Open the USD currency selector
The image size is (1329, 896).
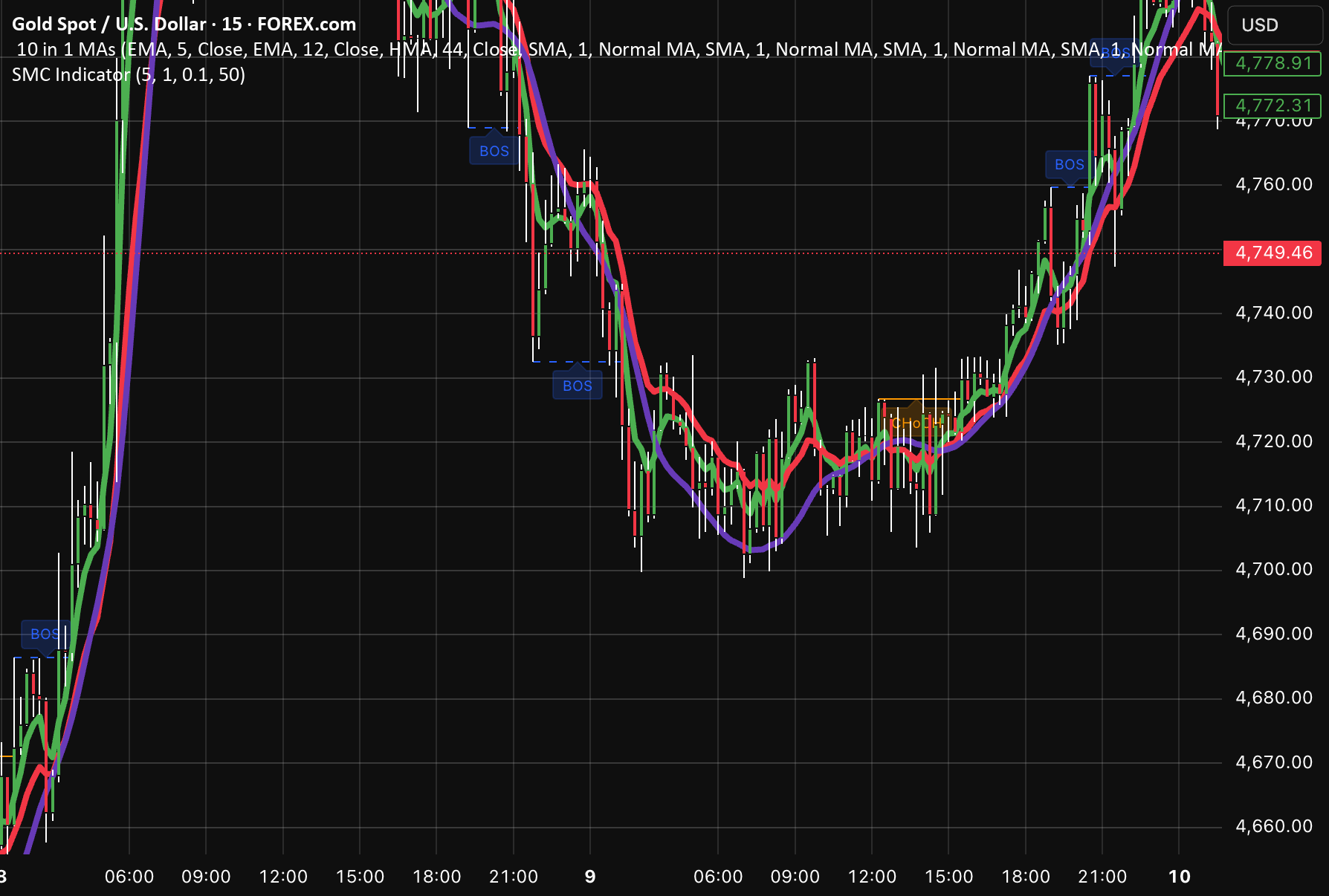[1275, 25]
